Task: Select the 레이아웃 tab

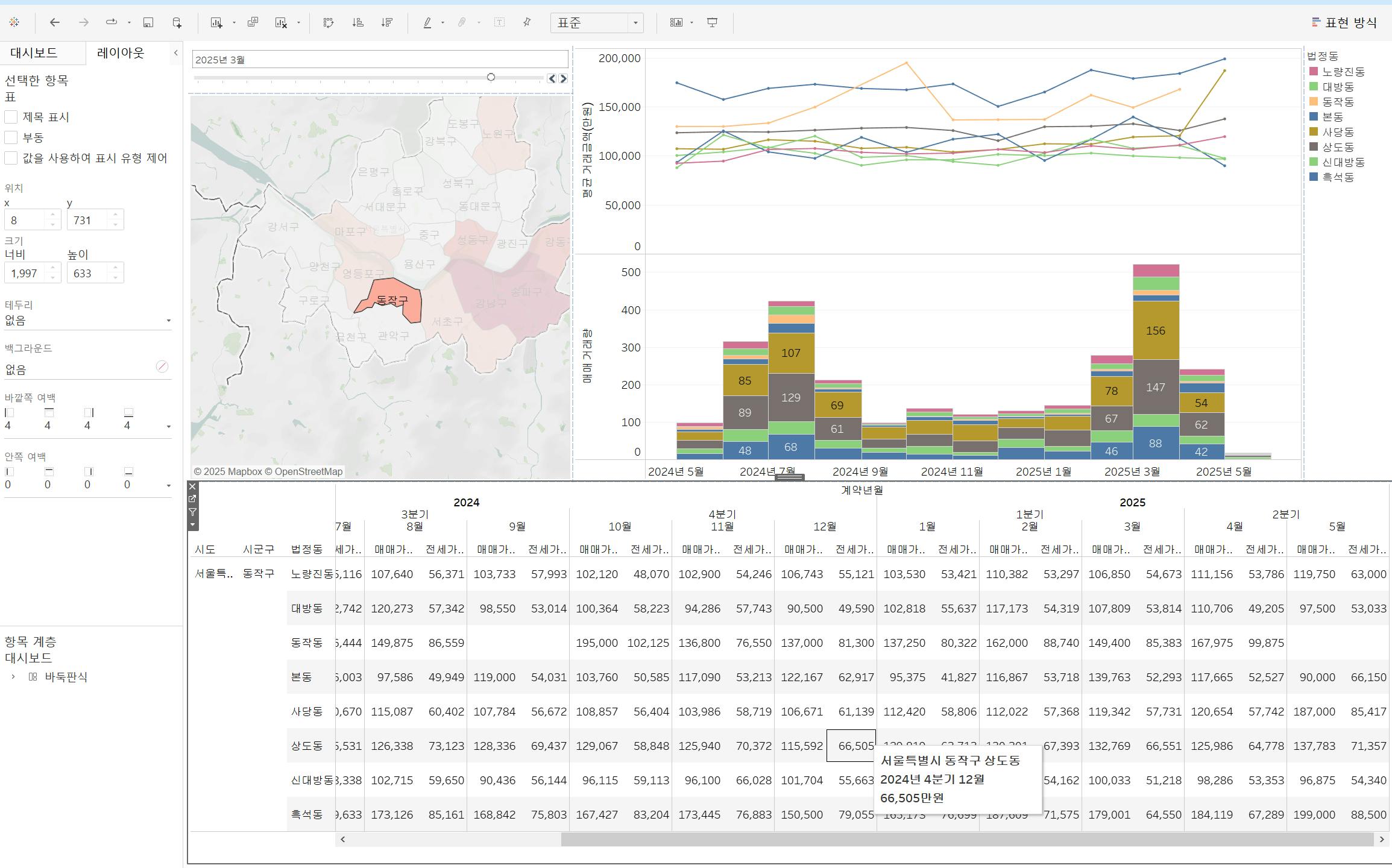Action: pos(121,52)
